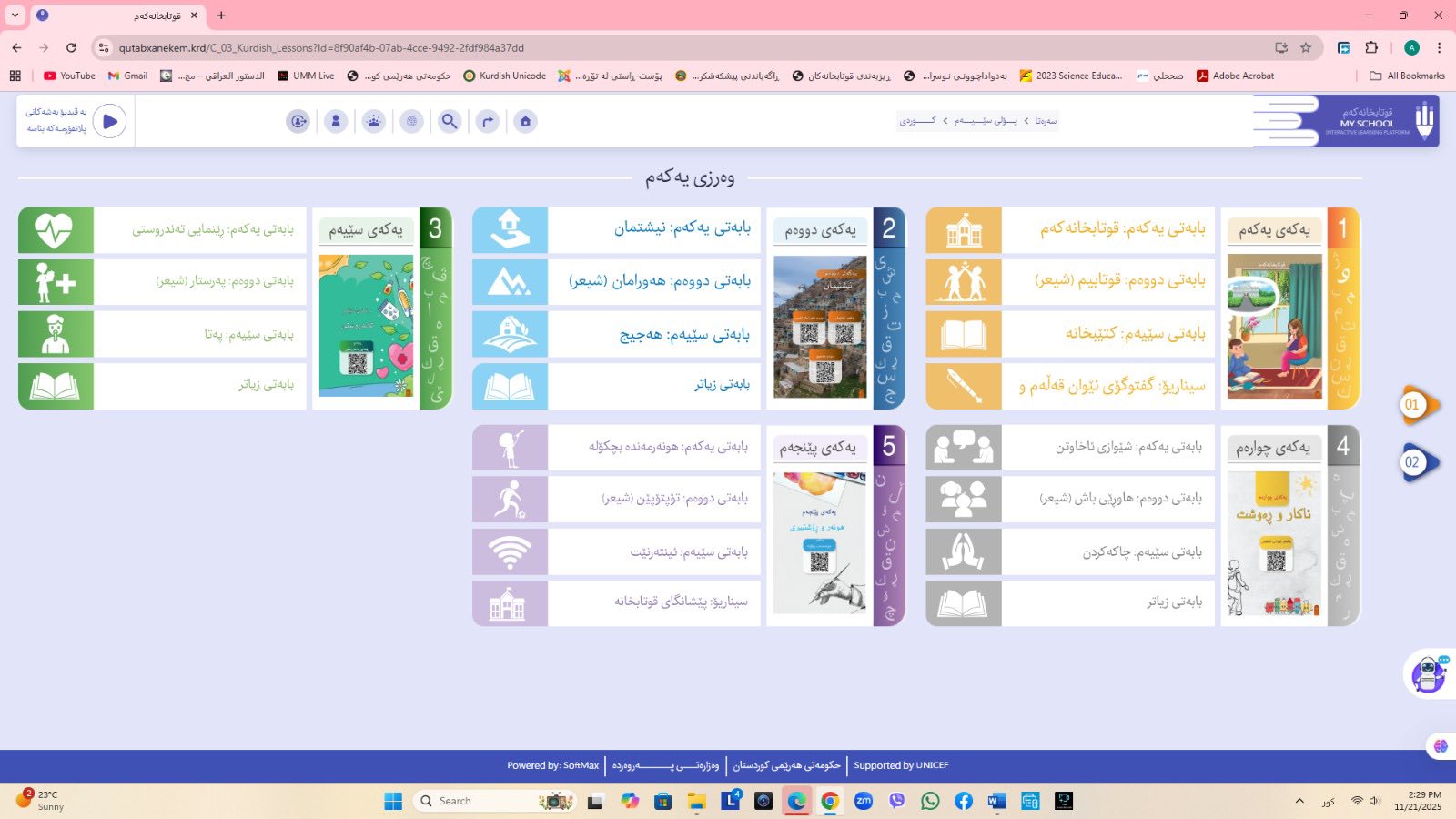The width and height of the screenshot is (1456, 819).
Task: Select the Wi-Fi internet lesson icon
Action: [510, 552]
